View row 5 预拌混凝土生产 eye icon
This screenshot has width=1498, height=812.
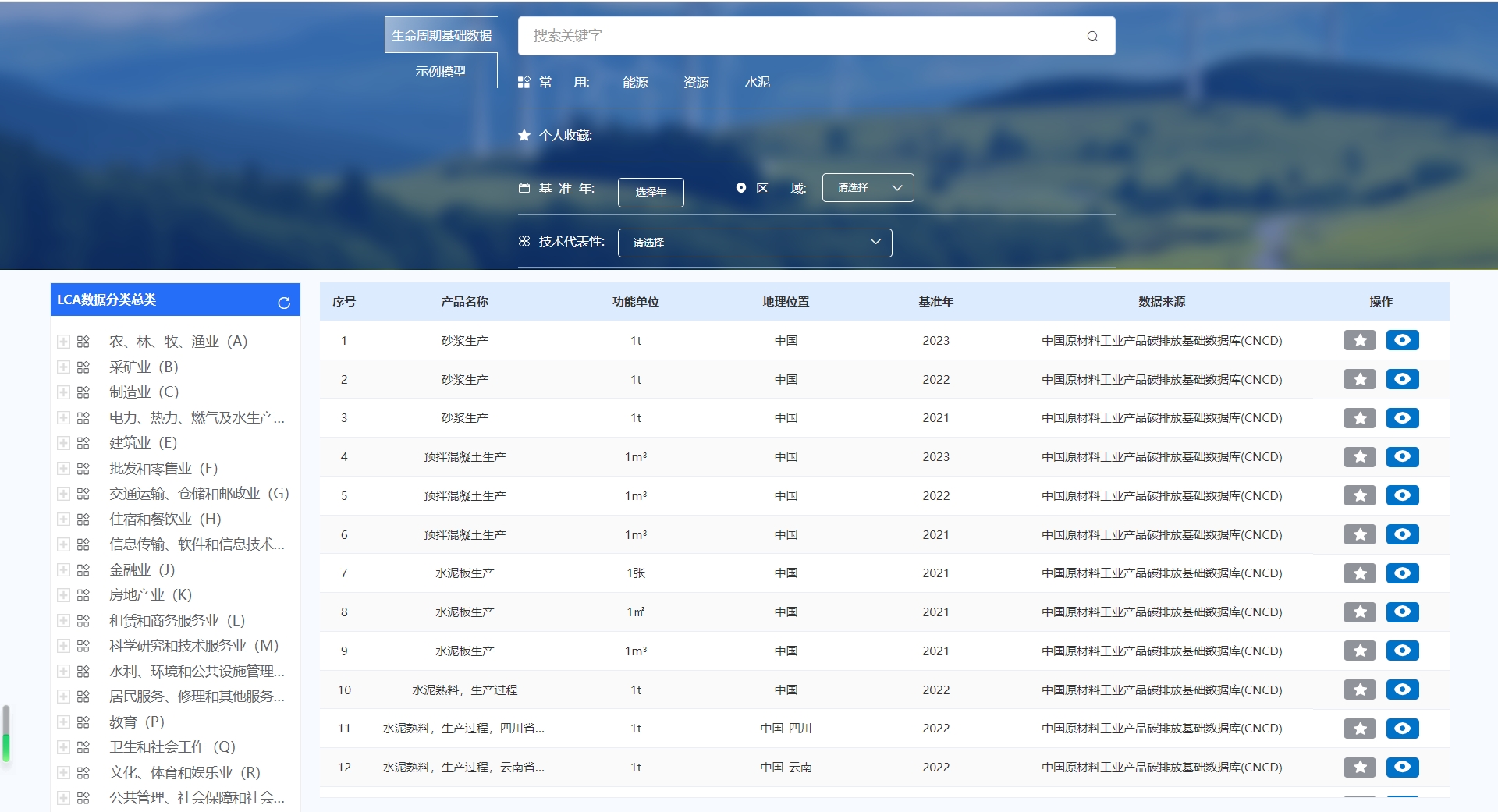click(x=1402, y=495)
